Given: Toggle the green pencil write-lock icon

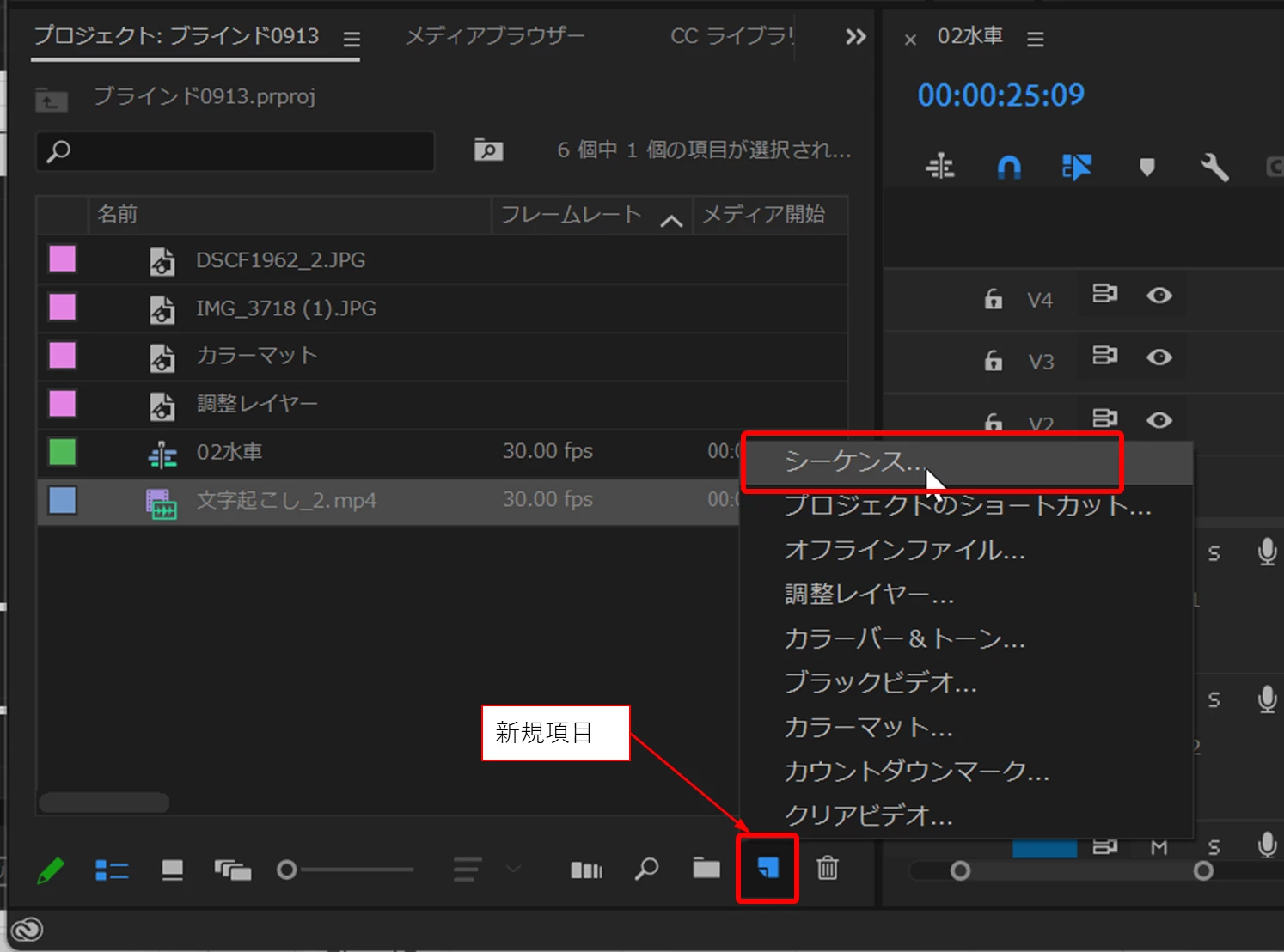Looking at the screenshot, I should [x=51, y=870].
